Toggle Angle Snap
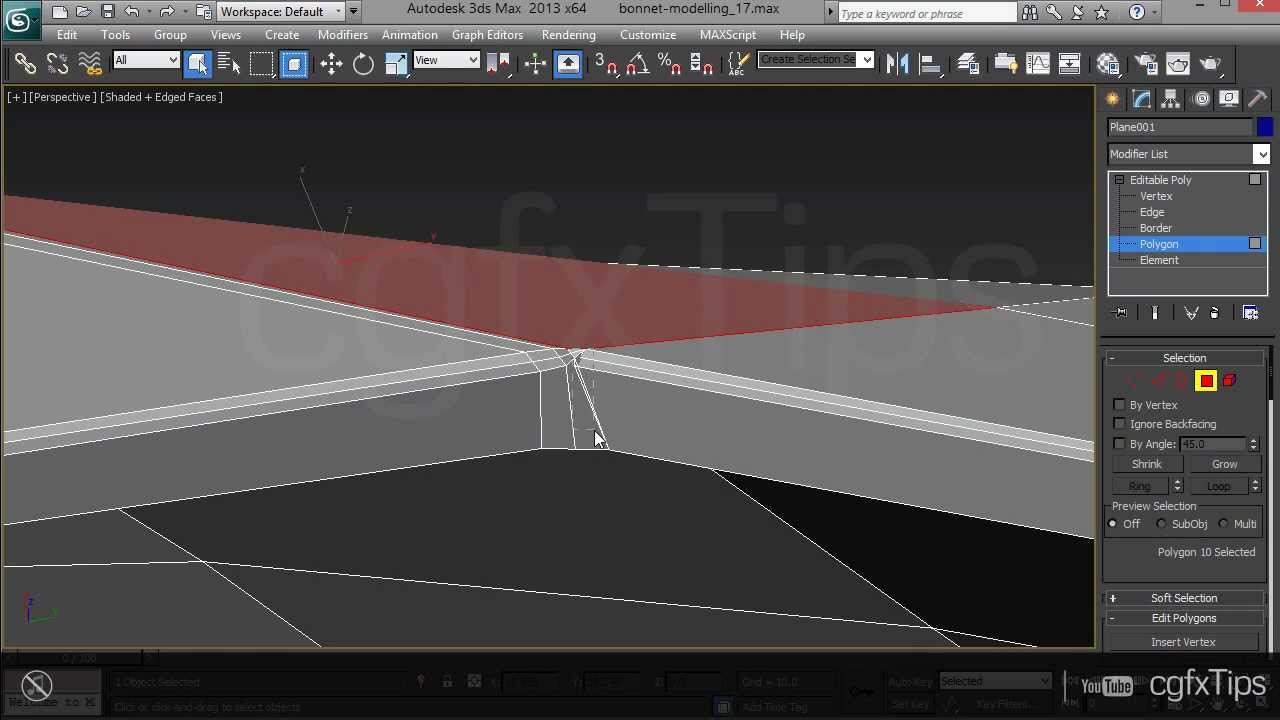Viewport: 1280px width, 720px height. point(638,64)
